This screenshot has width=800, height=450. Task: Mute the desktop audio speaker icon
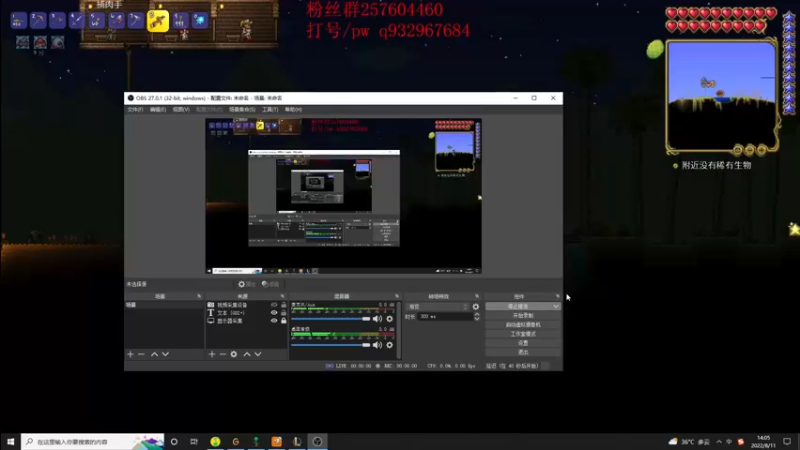pyautogui.click(x=377, y=345)
